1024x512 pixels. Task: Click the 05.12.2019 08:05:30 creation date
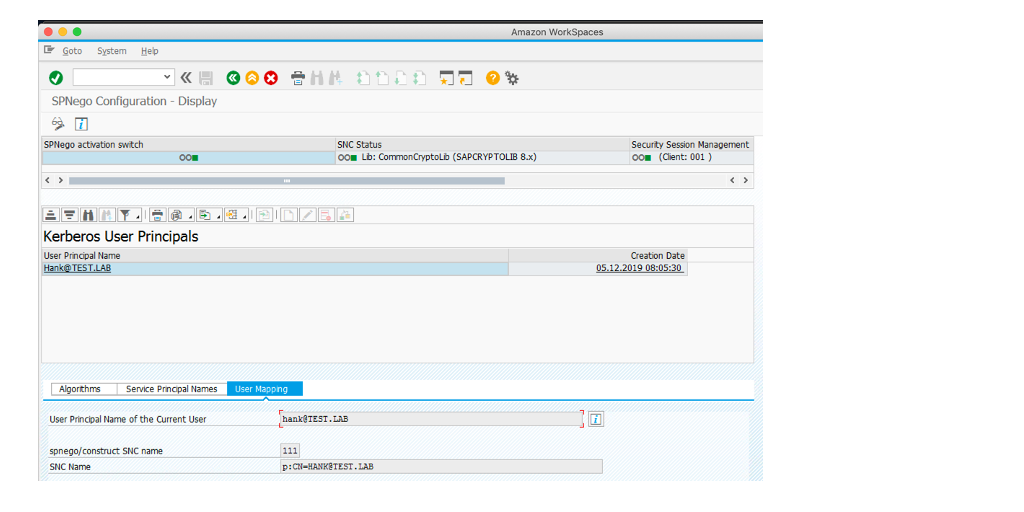(x=640, y=268)
